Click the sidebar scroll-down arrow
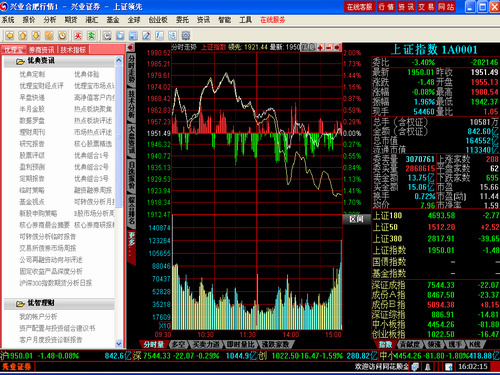 point(119,343)
